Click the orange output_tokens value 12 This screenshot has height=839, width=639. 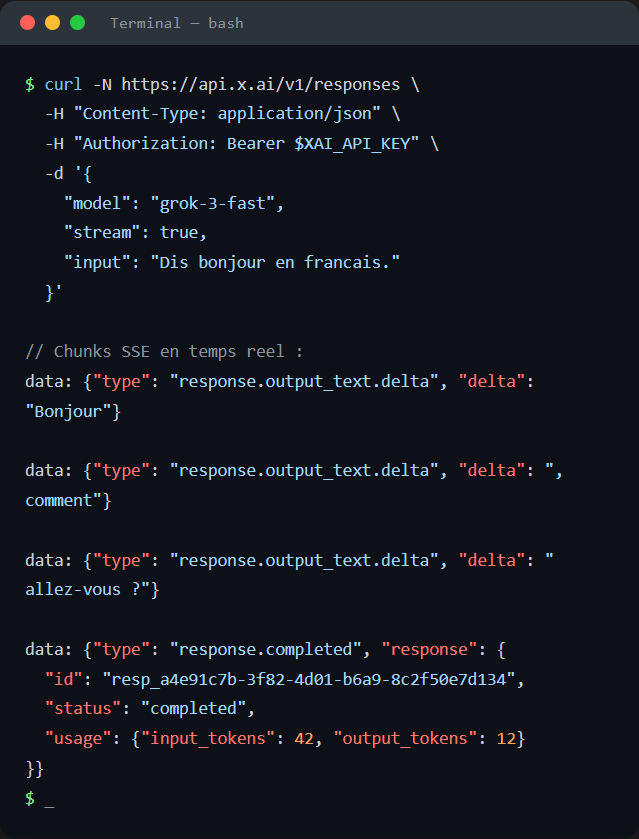506,739
